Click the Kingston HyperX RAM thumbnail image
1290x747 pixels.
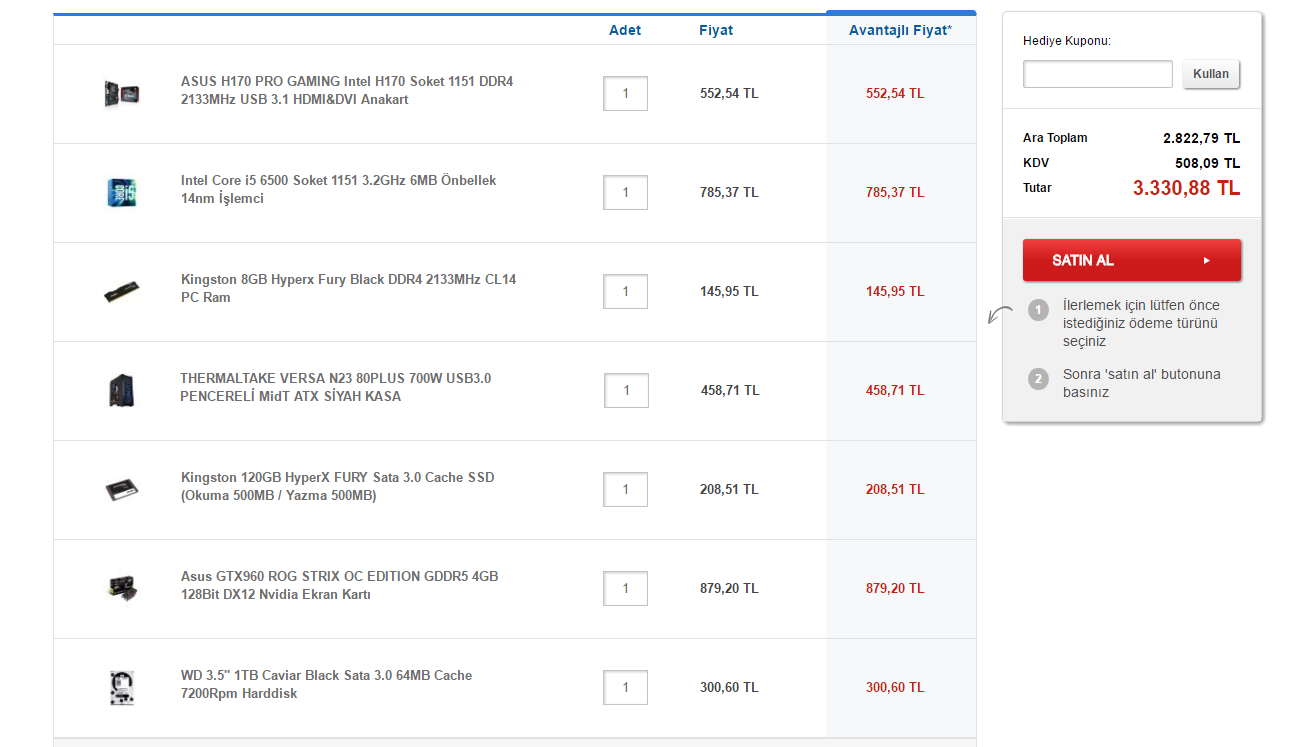click(x=121, y=291)
